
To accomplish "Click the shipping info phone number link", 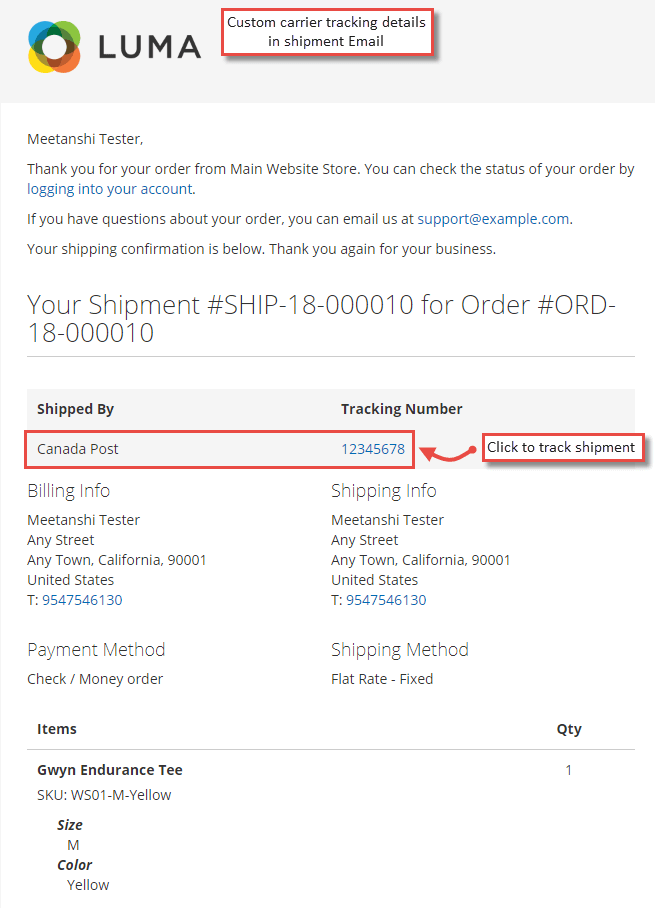I will 386,600.
